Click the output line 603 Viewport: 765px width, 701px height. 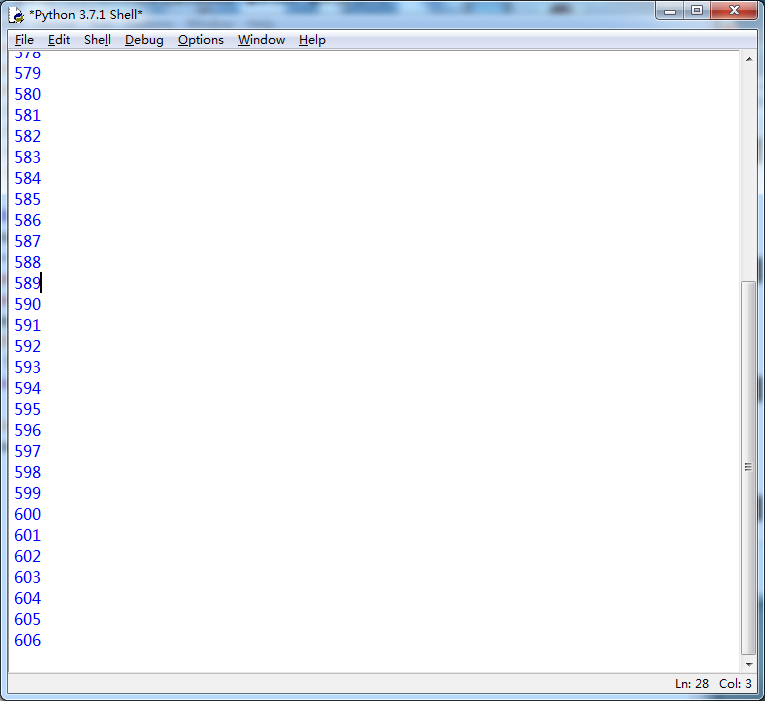[x=28, y=578]
